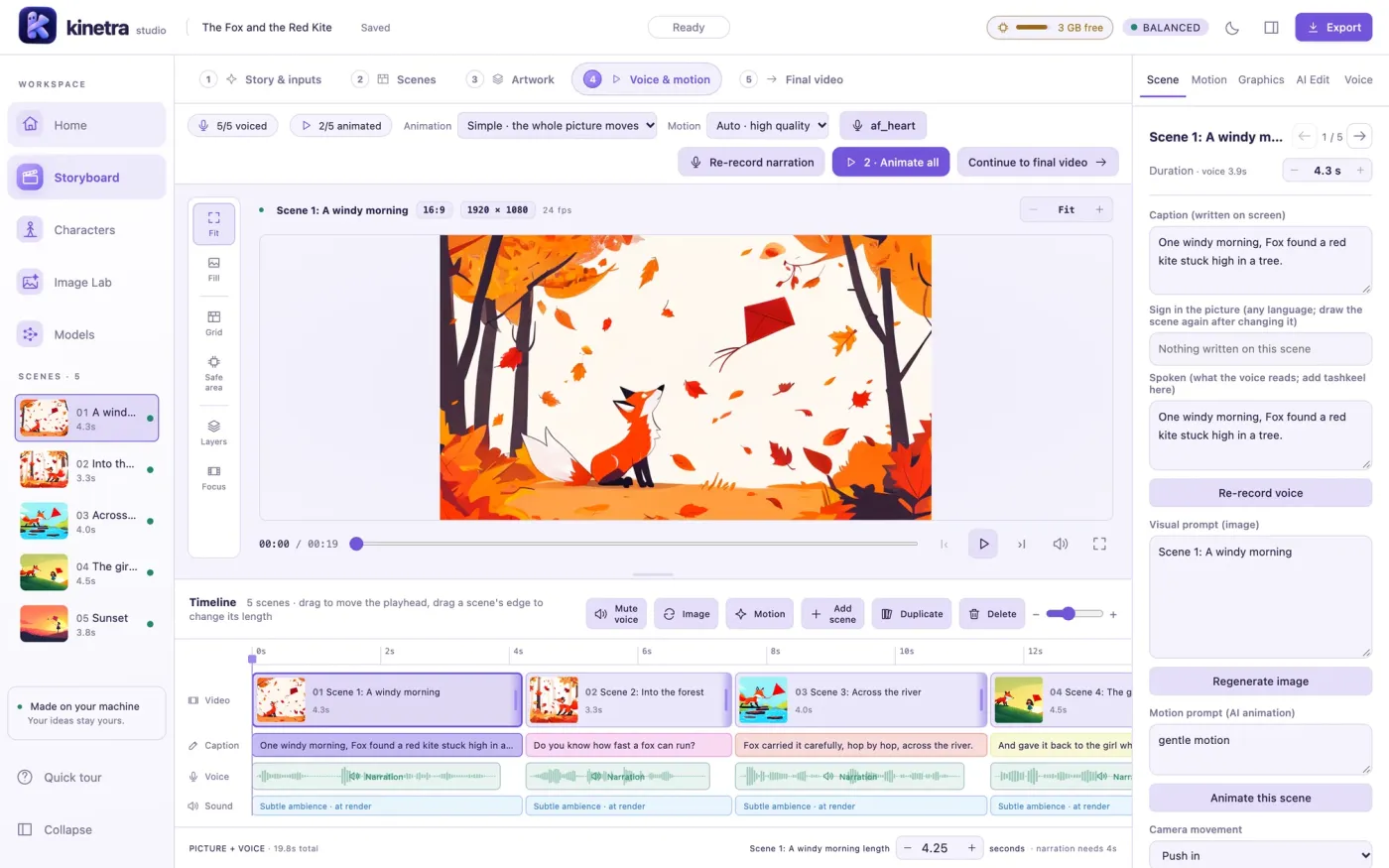Toggle dark mode moon icon

pyautogui.click(x=1232, y=28)
